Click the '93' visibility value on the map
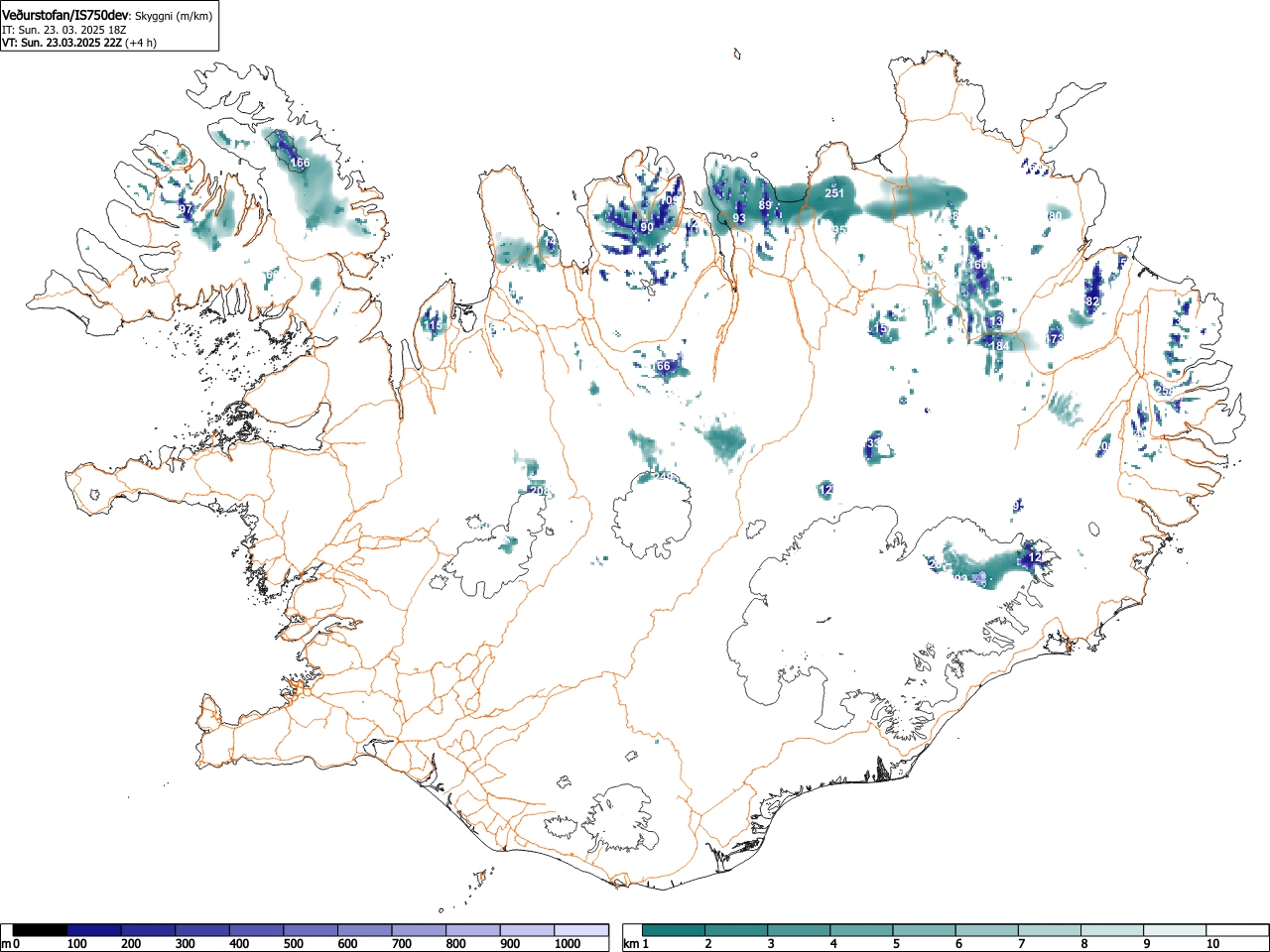 pyautogui.click(x=739, y=218)
